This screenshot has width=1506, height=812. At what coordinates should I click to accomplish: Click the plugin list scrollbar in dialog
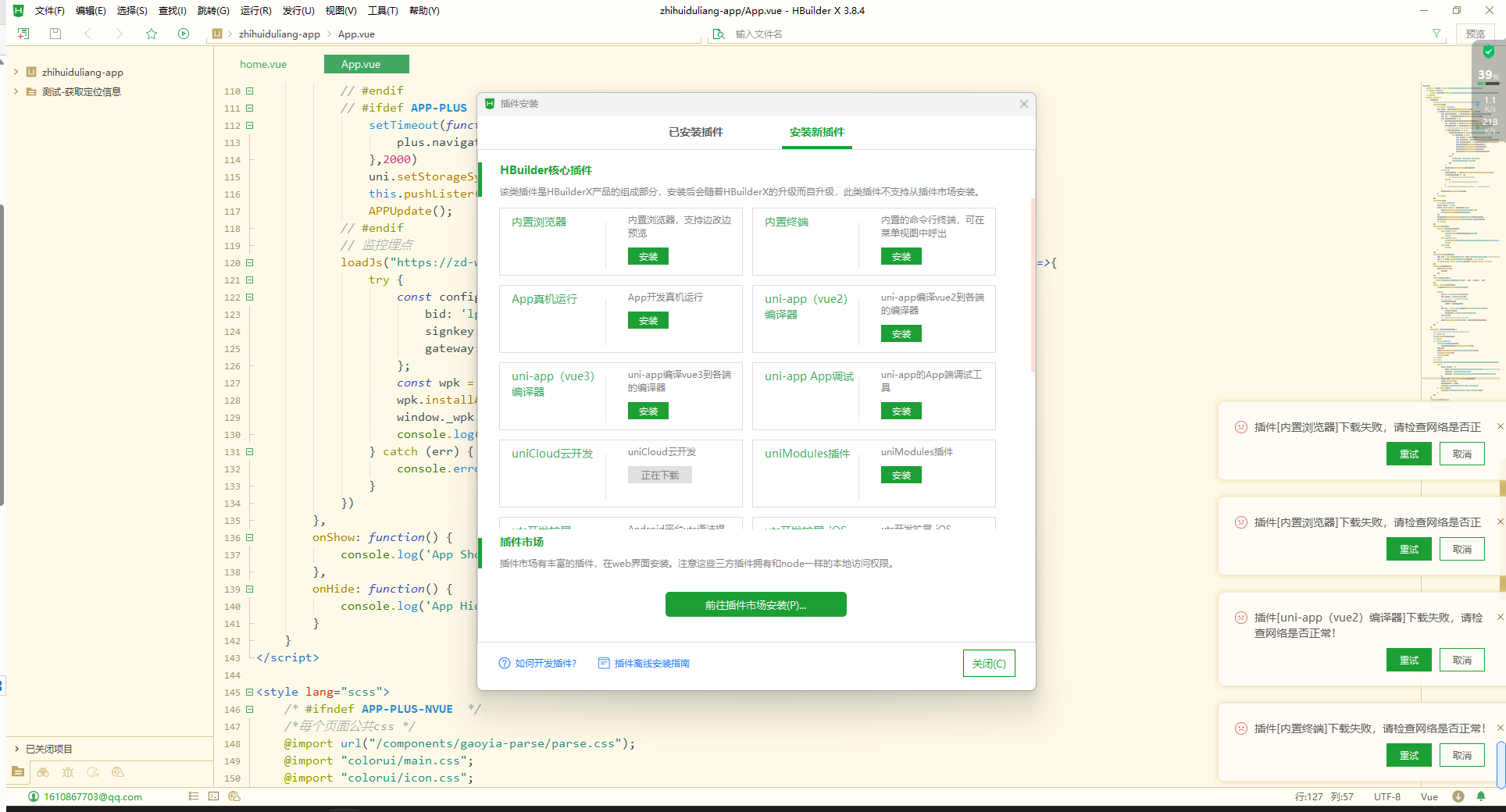click(x=1033, y=285)
